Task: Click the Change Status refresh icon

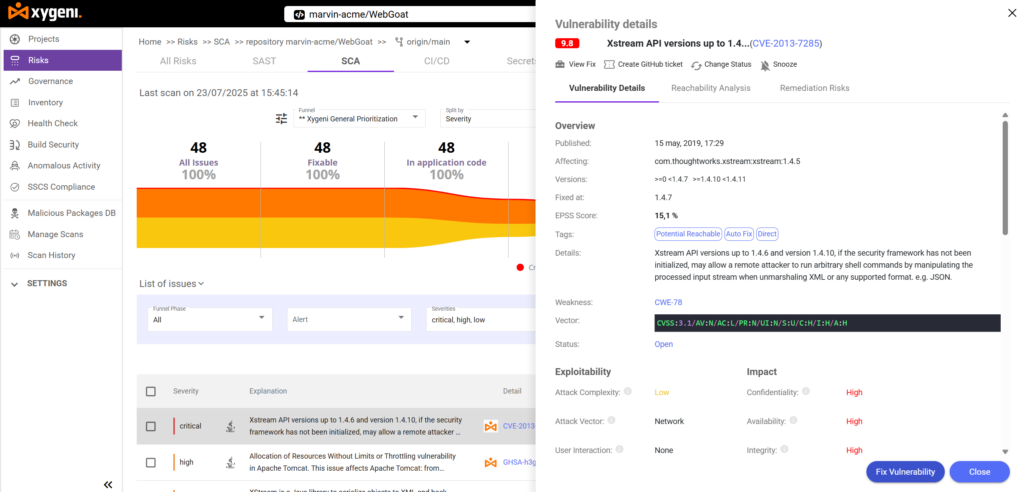Action: click(696, 65)
